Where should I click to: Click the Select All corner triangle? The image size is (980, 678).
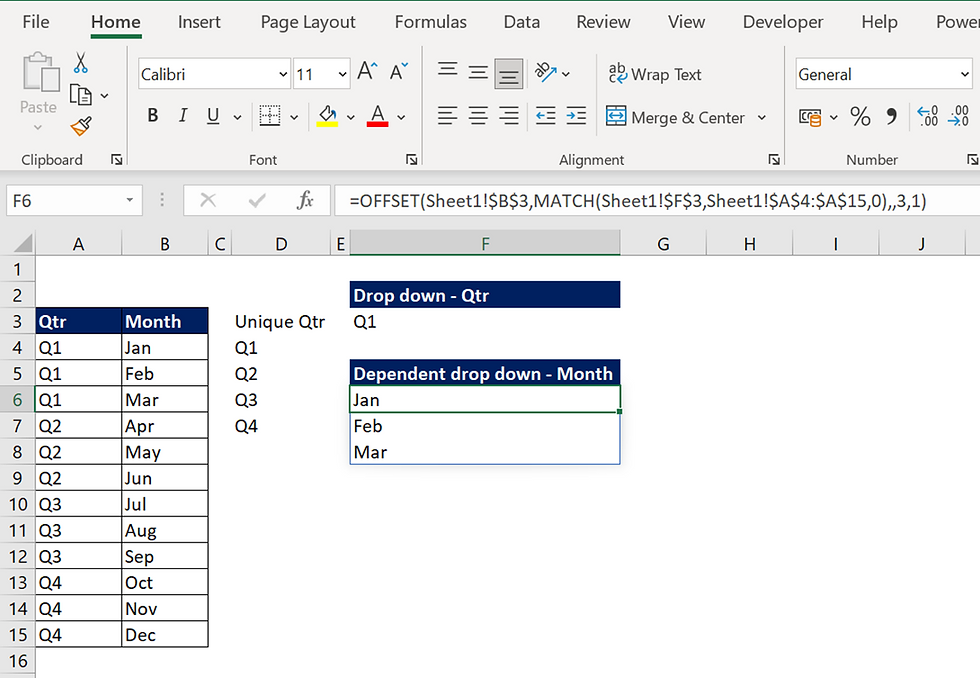pyautogui.click(x=22, y=242)
